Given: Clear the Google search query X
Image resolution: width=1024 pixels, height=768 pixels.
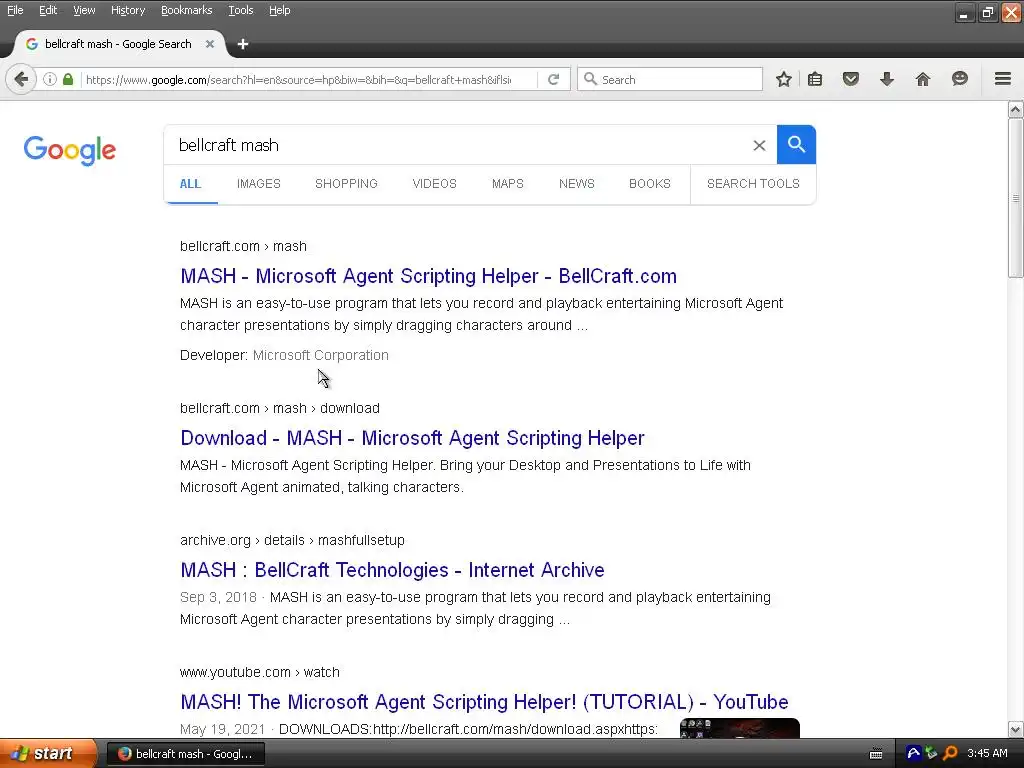Looking at the screenshot, I should coord(759,145).
